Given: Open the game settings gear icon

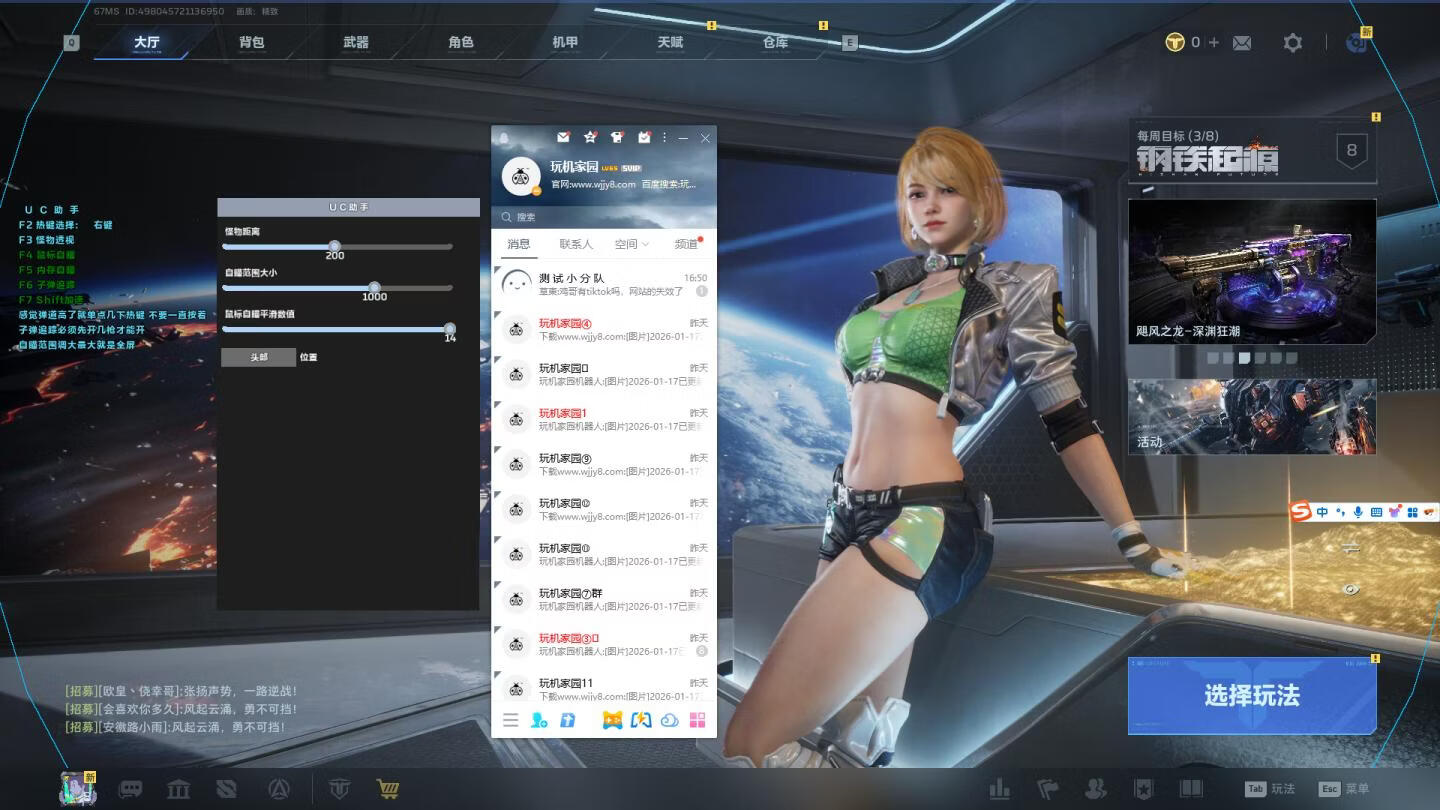Looking at the screenshot, I should [1293, 43].
